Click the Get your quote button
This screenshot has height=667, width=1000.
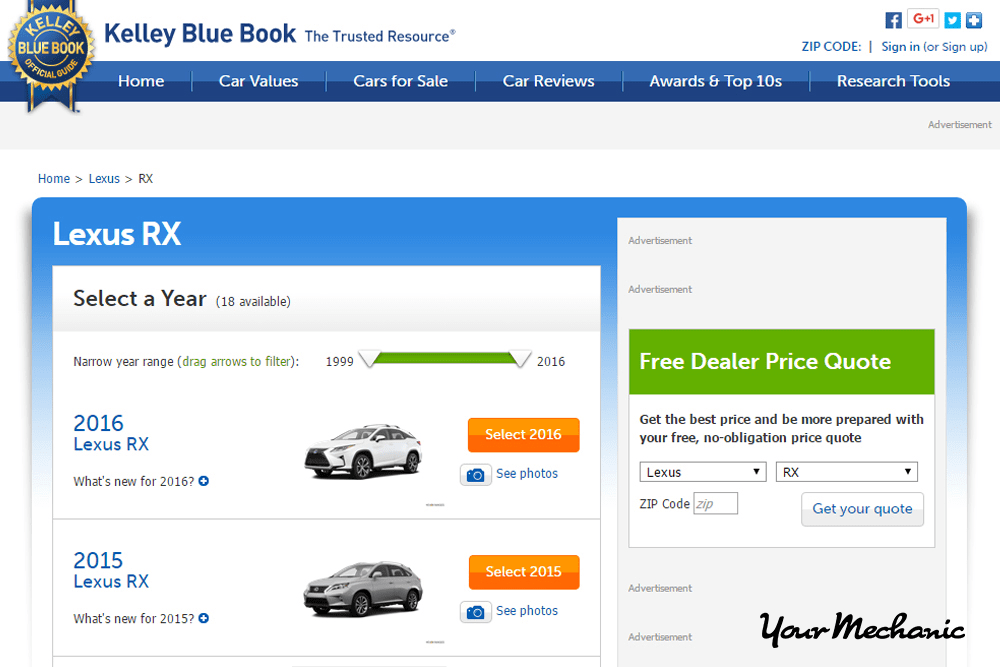(862, 509)
